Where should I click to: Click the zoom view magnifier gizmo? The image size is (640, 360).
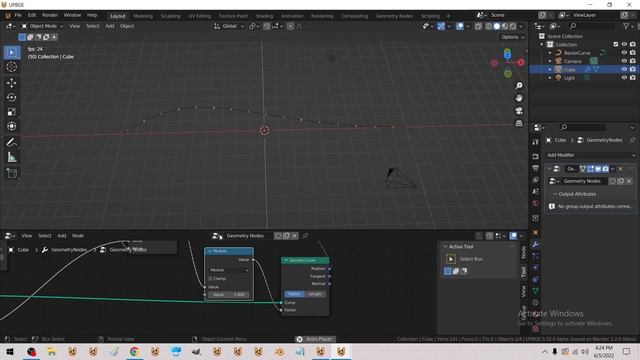tap(519, 86)
